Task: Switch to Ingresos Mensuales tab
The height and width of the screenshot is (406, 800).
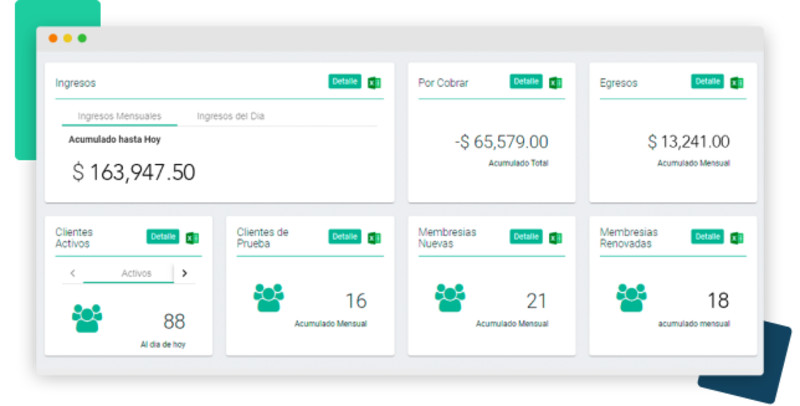Action: pyautogui.click(x=119, y=116)
